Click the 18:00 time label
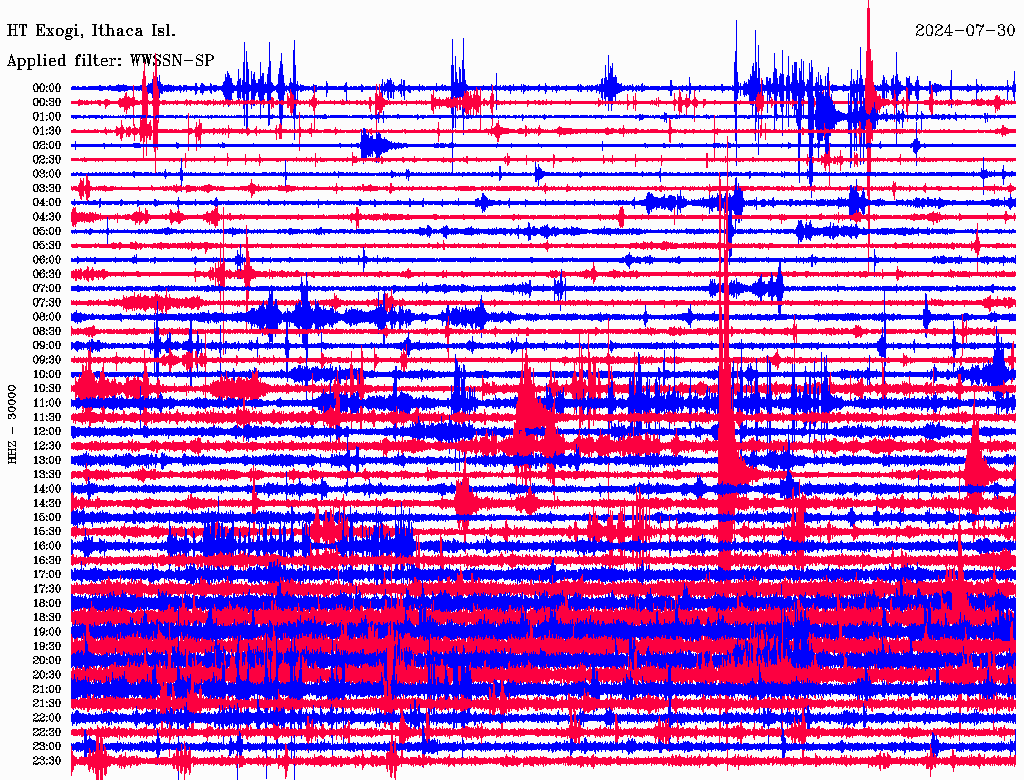 coord(47,603)
